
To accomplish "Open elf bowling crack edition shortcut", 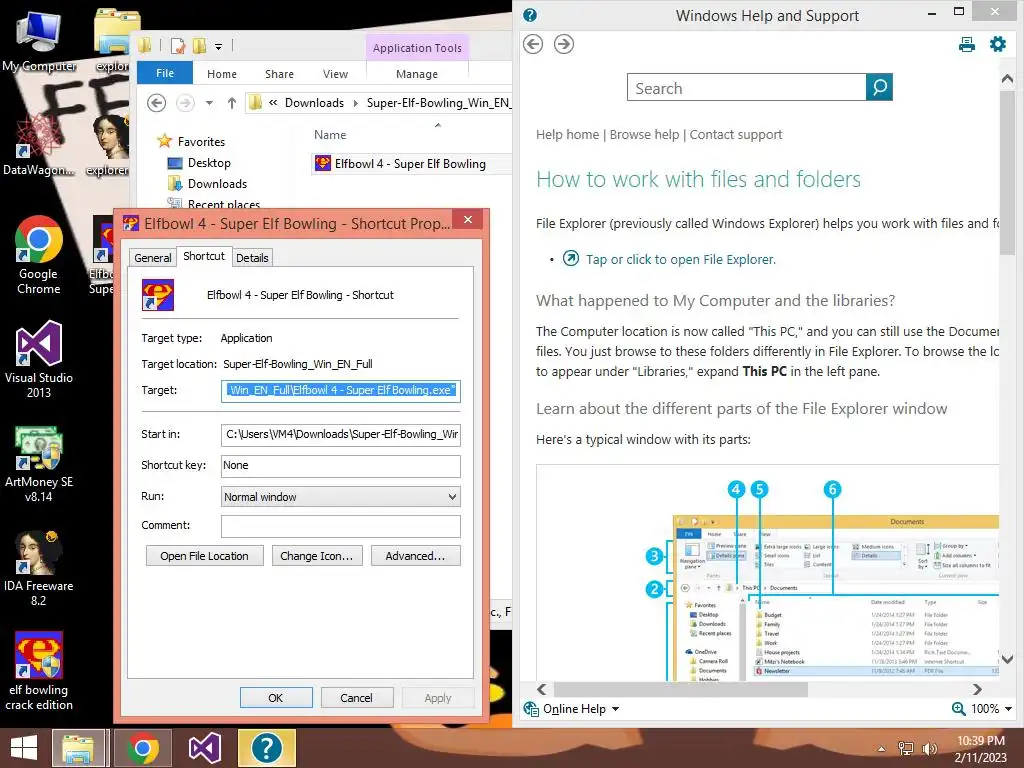I will tap(39, 671).
